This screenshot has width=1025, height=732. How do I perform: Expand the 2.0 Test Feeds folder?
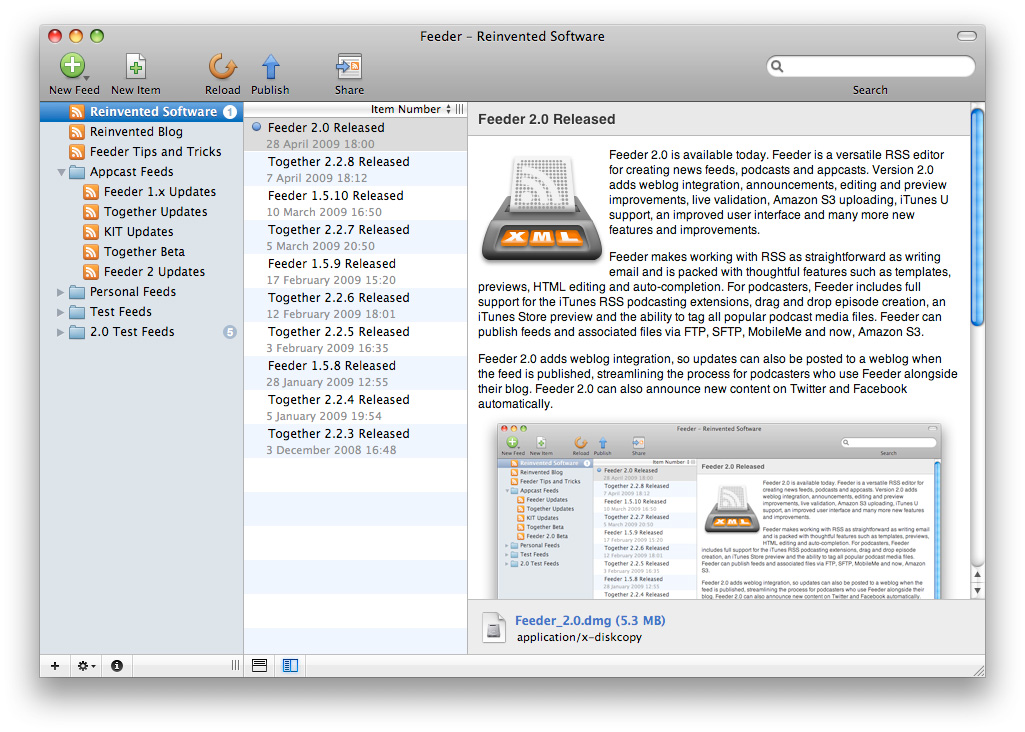tap(60, 332)
